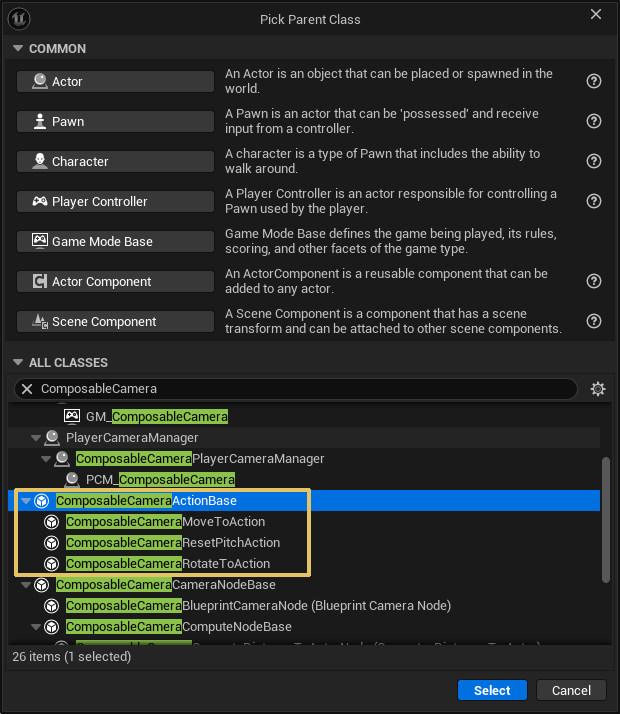Click in the class search field
The width and height of the screenshot is (620, 714).
pos(300,389)
